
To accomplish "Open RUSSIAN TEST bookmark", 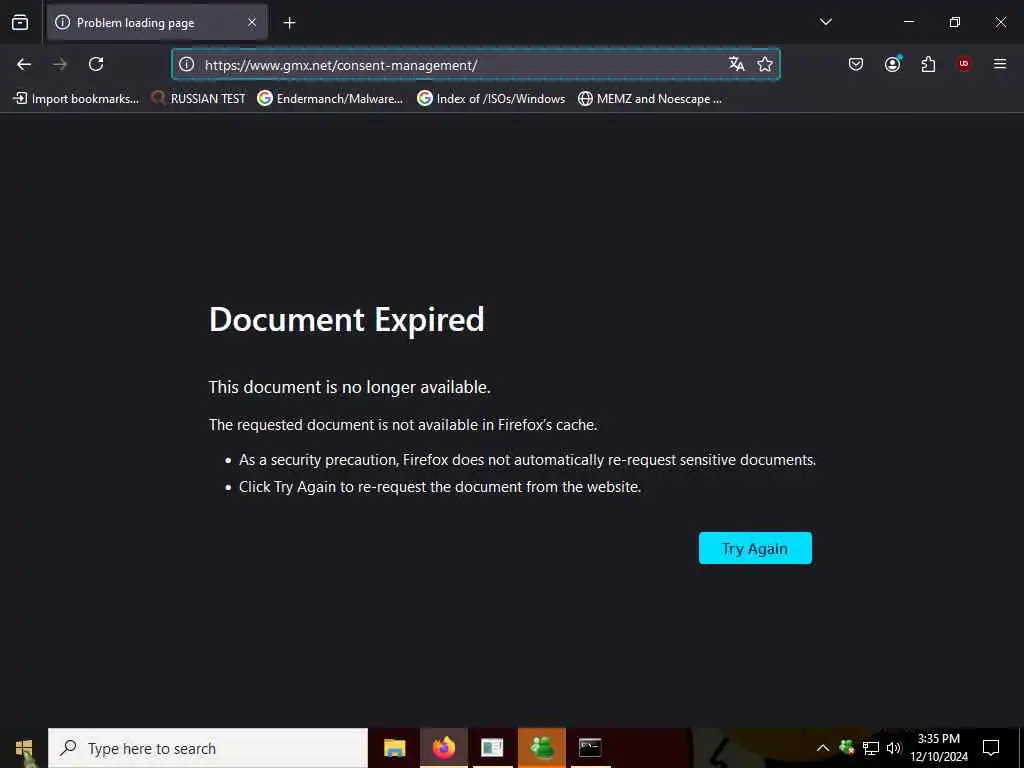I will pyautogui.click(x=199, y=99).
